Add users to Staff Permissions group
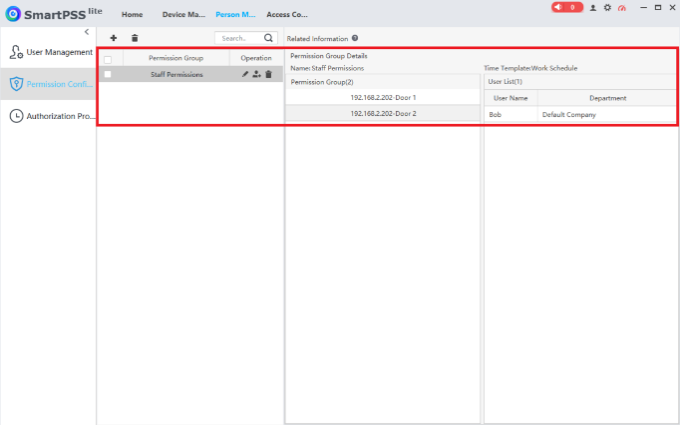 (x=257, y=74)
